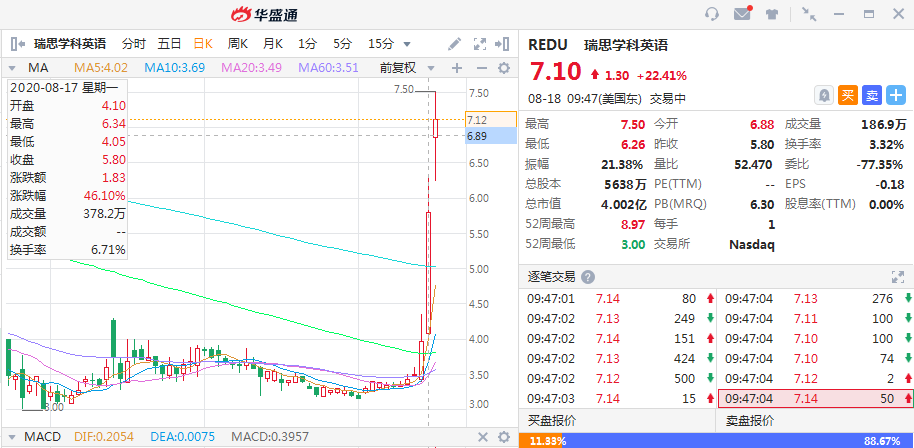Select the 09:47:03 7.14 15 trade row

click(618, 399)
